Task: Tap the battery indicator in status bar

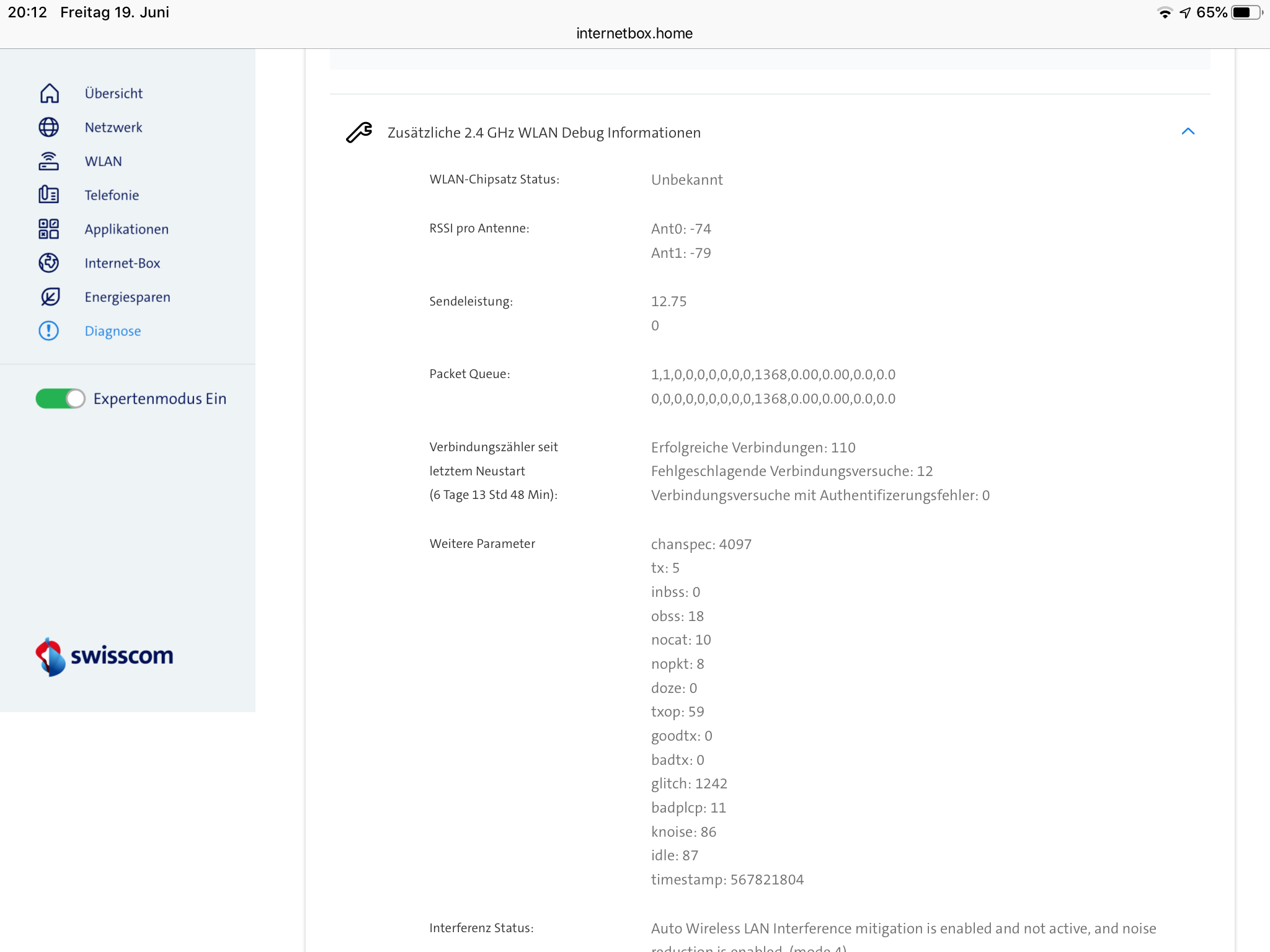Action: [x=1246, y=12]
